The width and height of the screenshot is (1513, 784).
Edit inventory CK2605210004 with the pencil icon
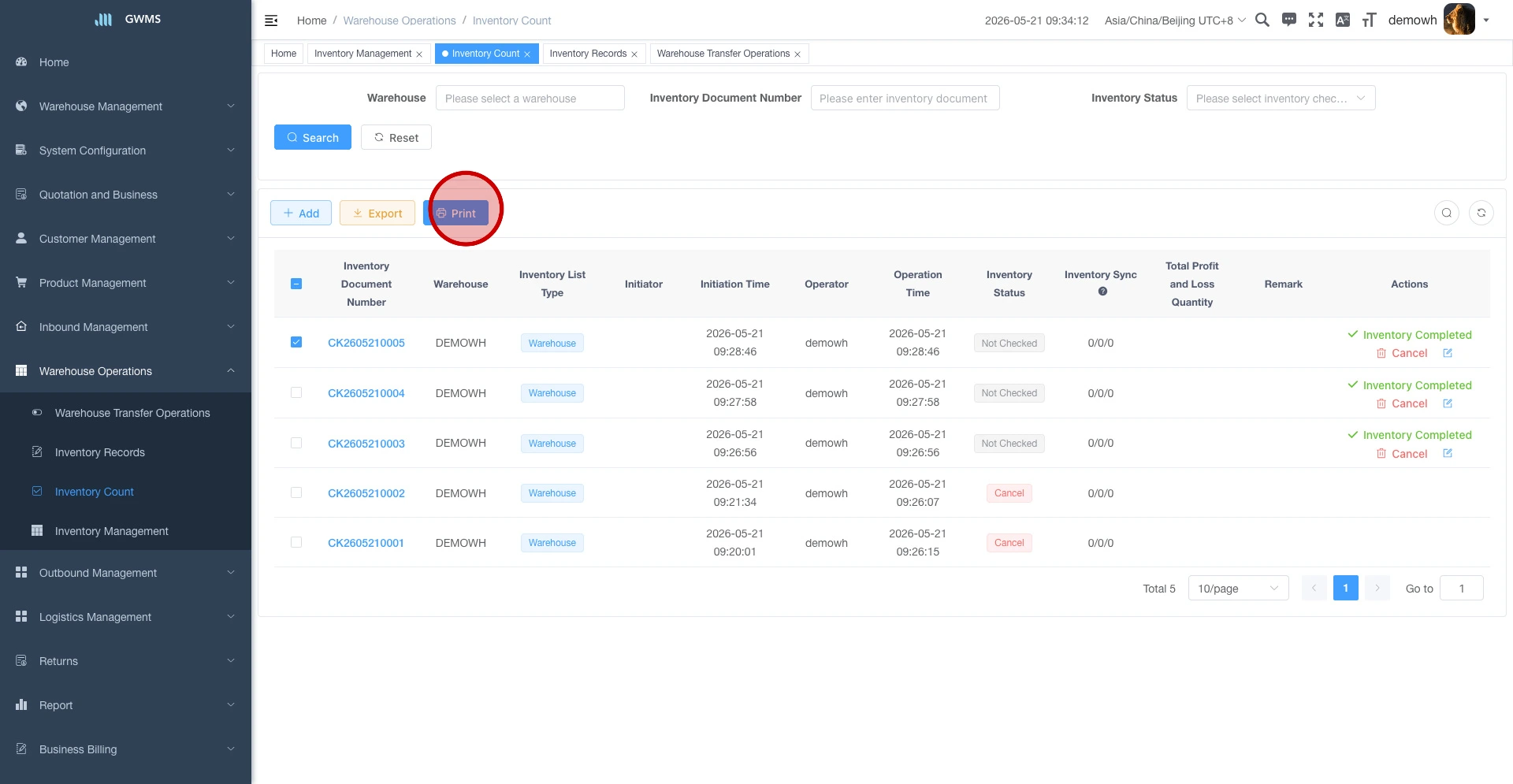(1448, 403)
